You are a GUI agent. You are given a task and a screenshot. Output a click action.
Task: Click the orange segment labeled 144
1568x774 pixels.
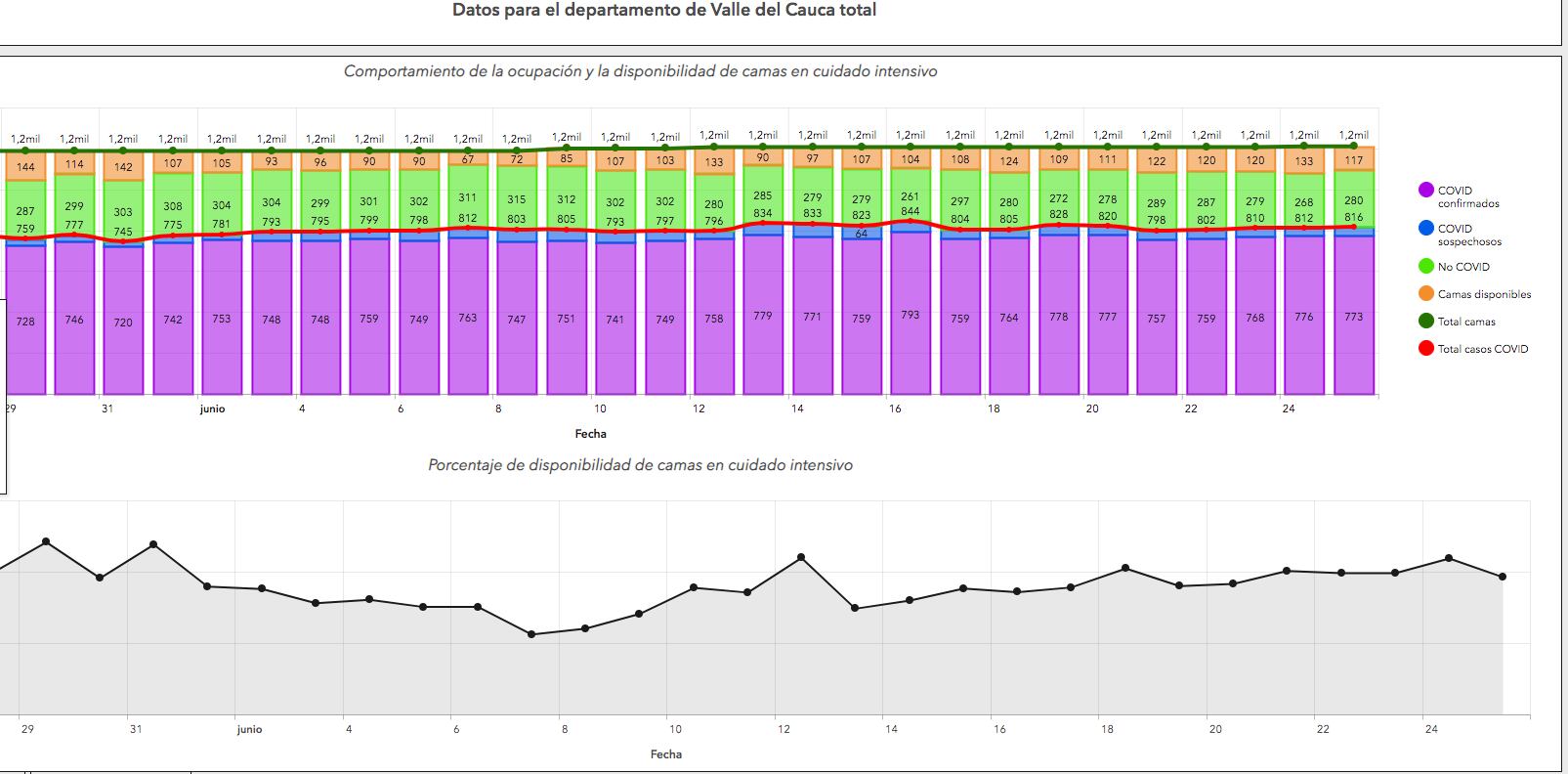click(25, 167)
